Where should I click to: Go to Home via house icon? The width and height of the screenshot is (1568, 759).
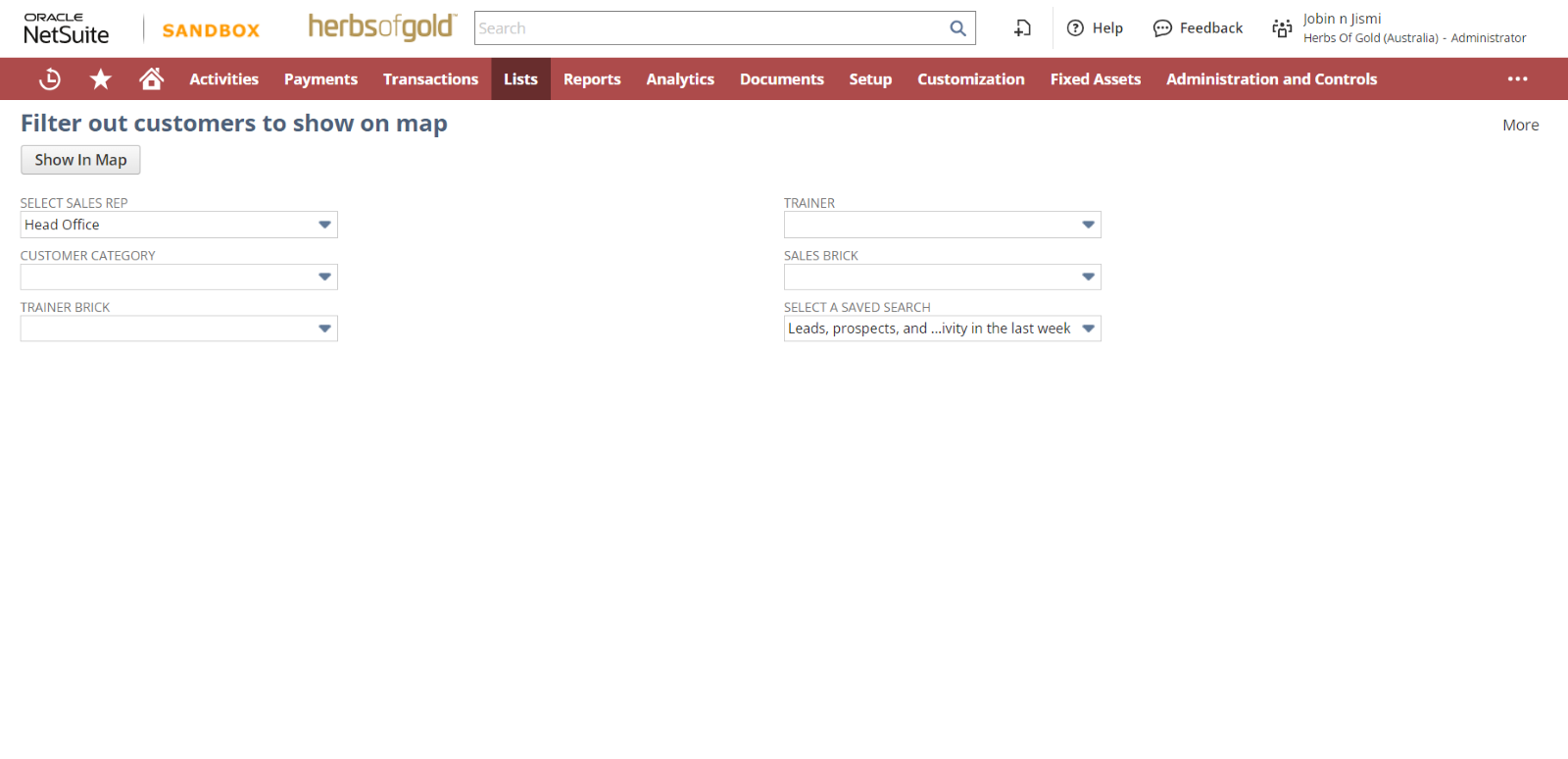pyautogui.click(x=151, y=78)
